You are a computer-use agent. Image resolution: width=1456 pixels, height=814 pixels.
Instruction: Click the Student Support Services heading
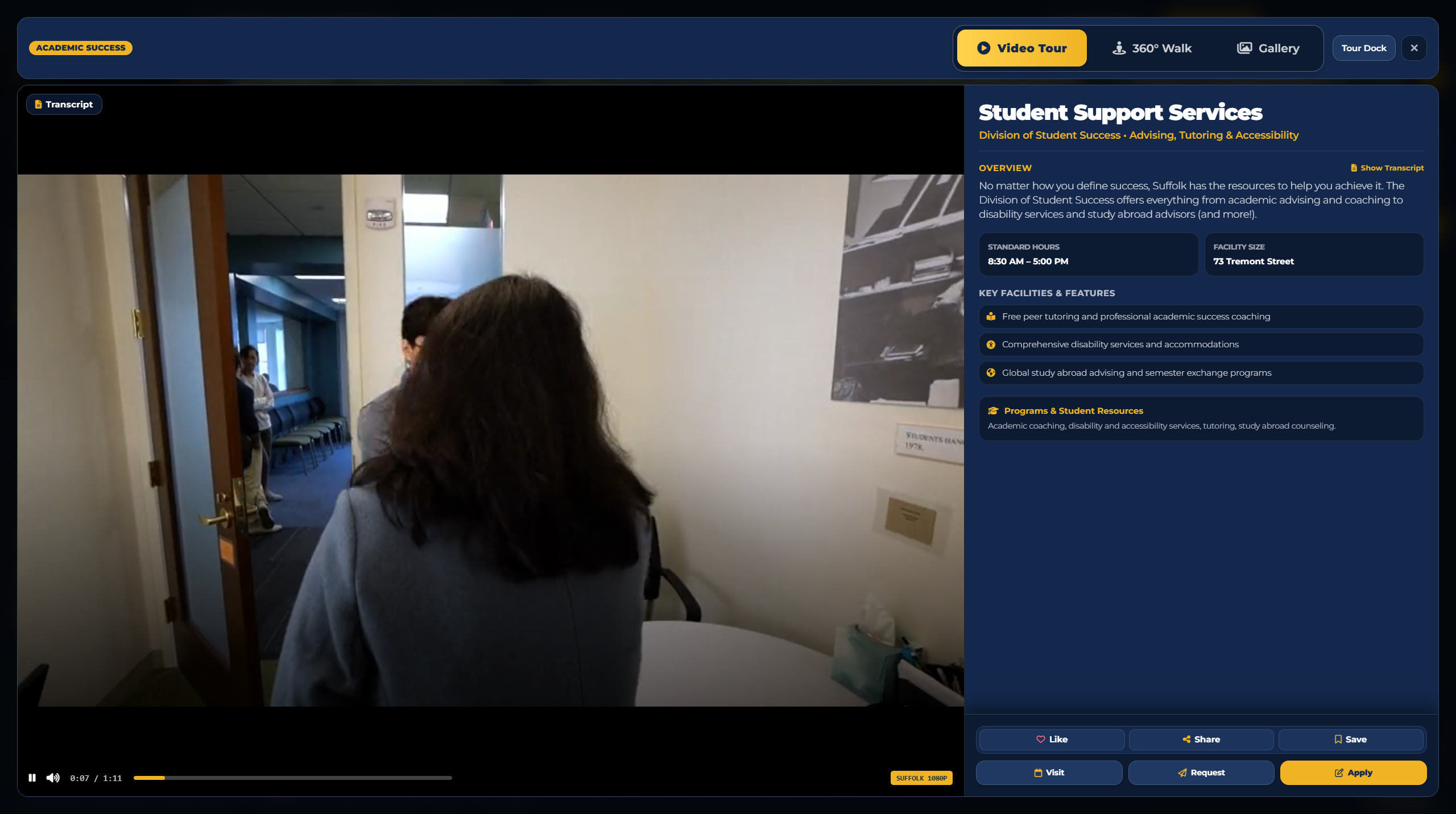click(x=1120, y=113)
